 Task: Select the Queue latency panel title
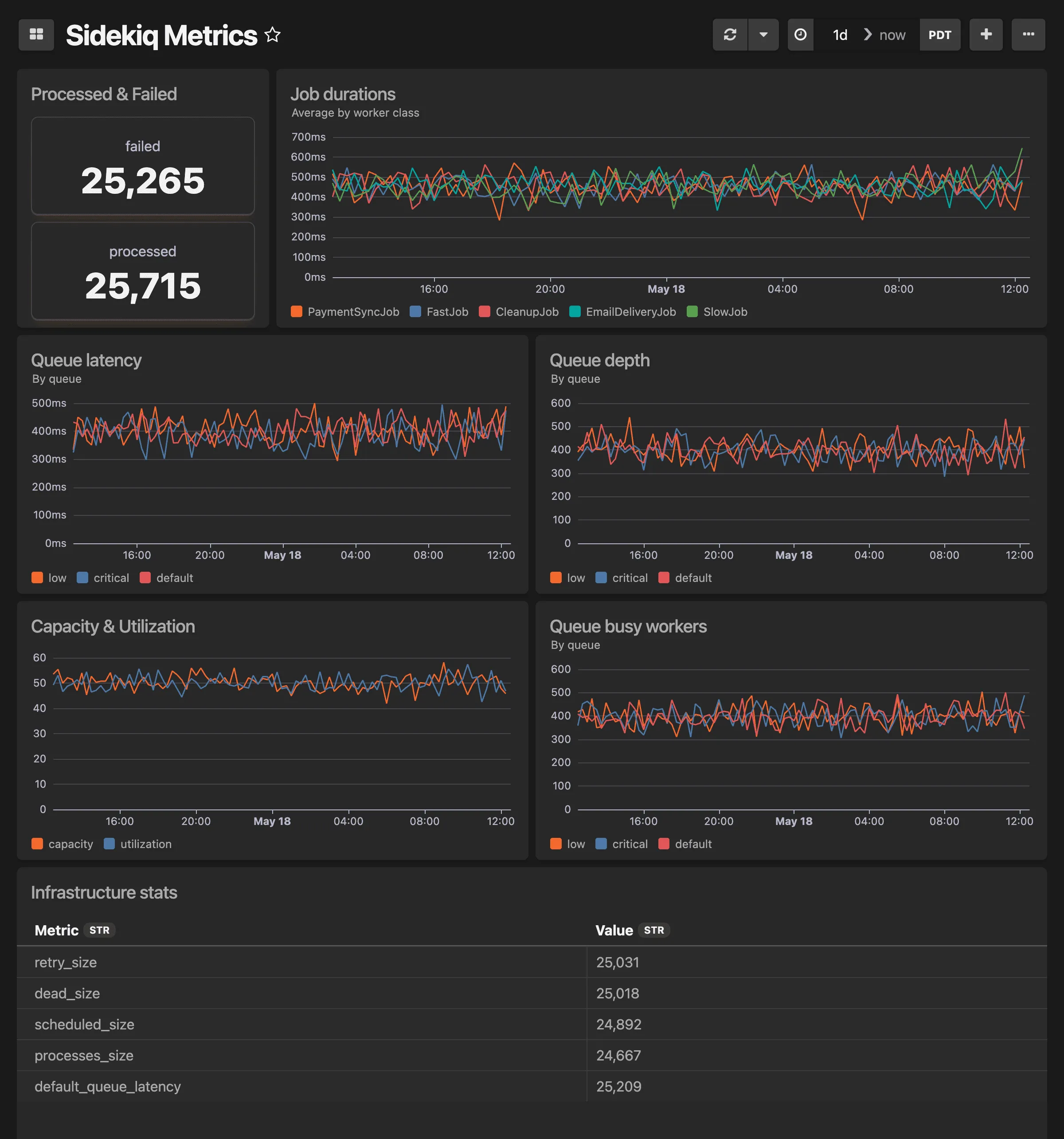tap(86, 360)
